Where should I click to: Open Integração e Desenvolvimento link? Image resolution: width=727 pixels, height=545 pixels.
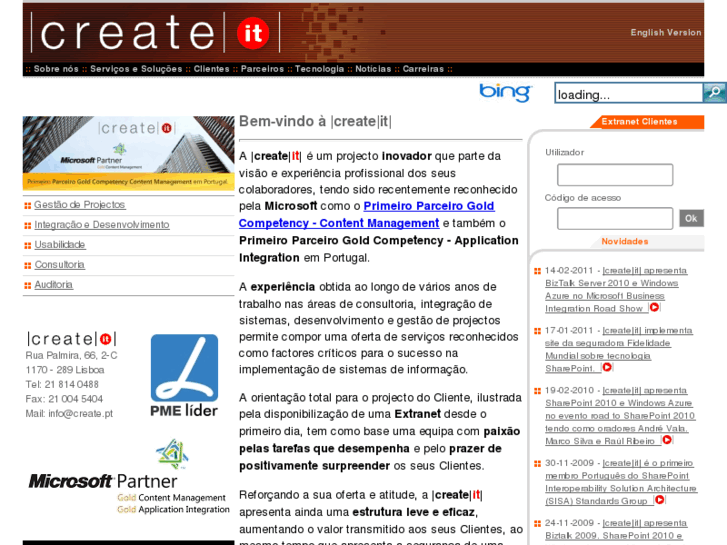pos(102,224)
